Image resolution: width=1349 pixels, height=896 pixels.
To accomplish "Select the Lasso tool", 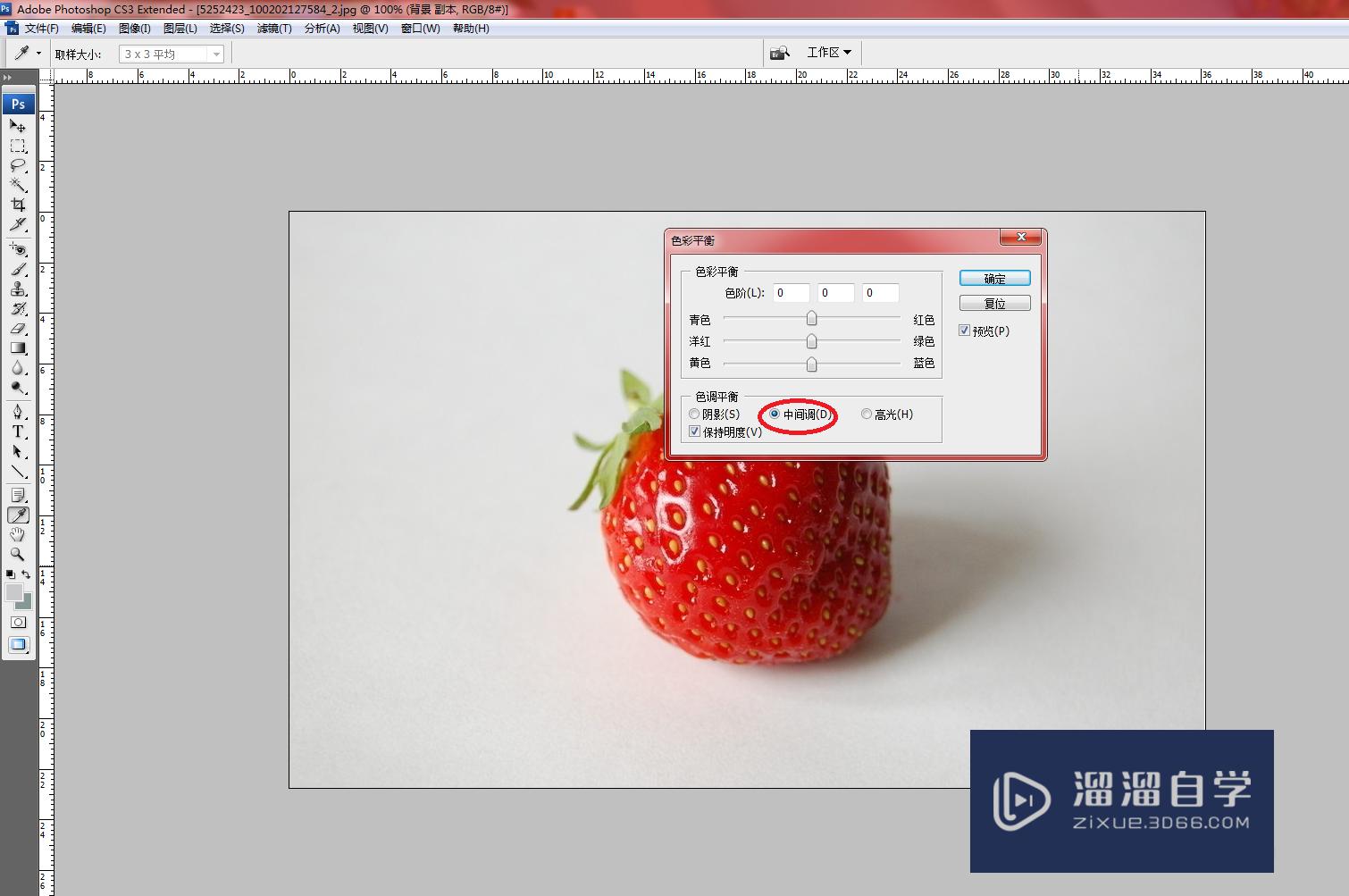I will coord(18,165).
